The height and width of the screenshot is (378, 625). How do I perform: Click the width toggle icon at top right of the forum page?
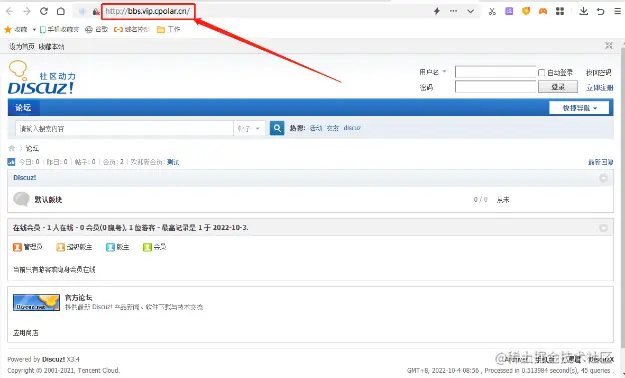click(609, 46)
